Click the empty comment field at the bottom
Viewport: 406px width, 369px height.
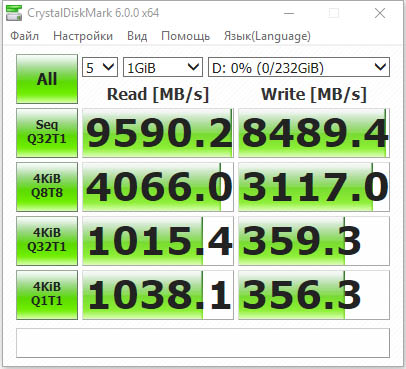203,343
